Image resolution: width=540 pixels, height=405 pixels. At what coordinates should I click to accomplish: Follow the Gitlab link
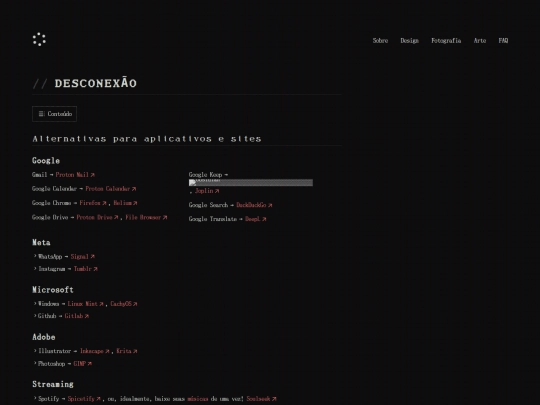click(x=76, y=316)
